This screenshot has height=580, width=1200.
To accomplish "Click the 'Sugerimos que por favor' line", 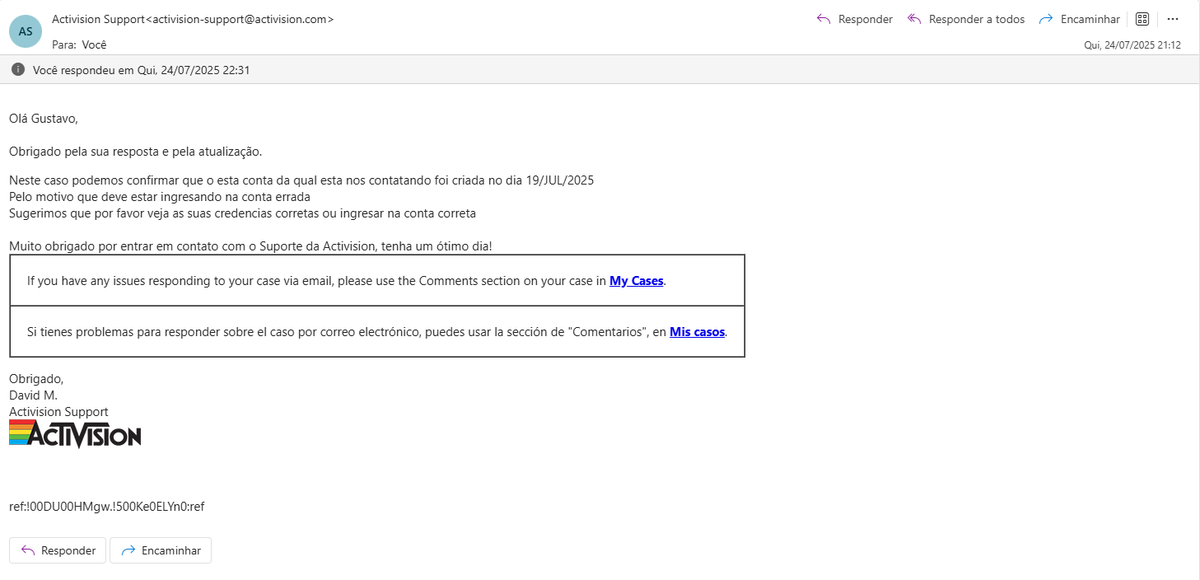I will click(242, 213).
